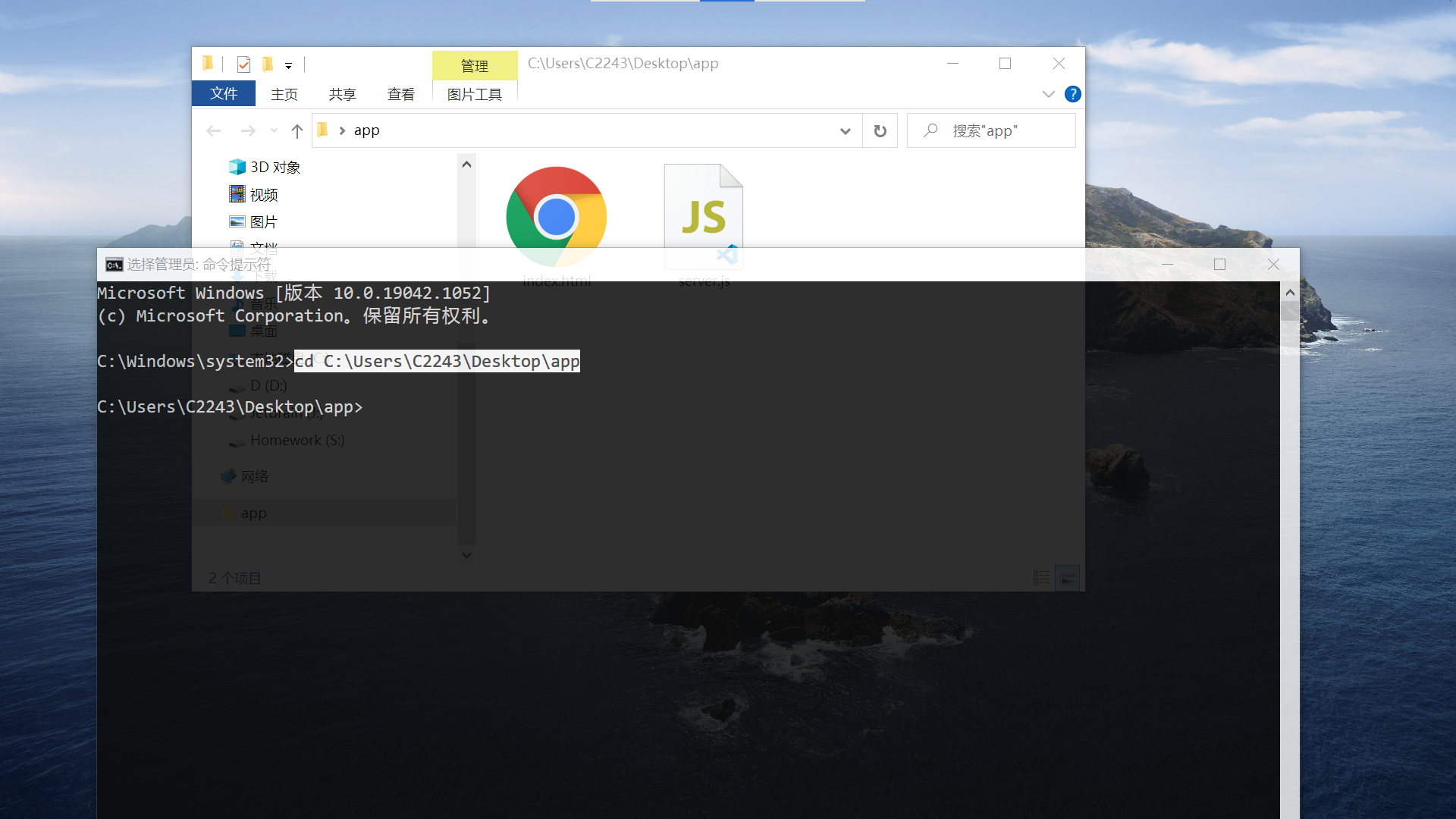Open Explorer help question mark icon
This screenshot has height=819, width=1456.
(x=1072, y=94)
